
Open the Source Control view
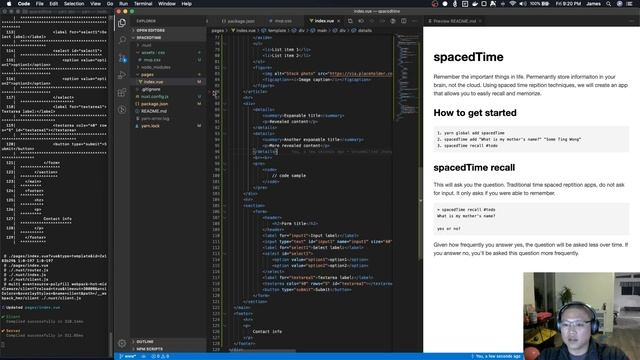[x=122, y=58]
